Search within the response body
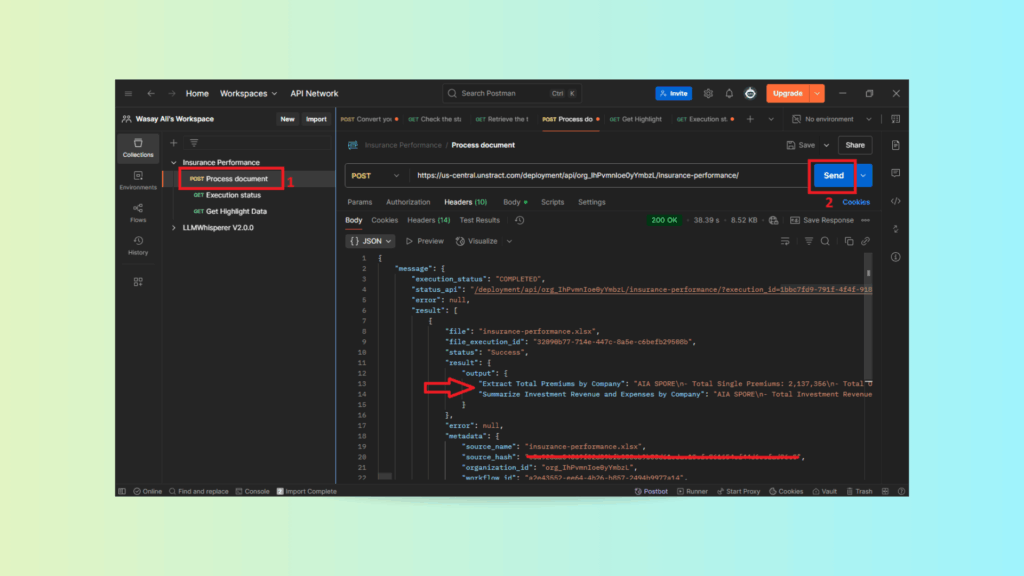Image resolution: width=1024 pixels, height=576 pixels. click(825, 241)
